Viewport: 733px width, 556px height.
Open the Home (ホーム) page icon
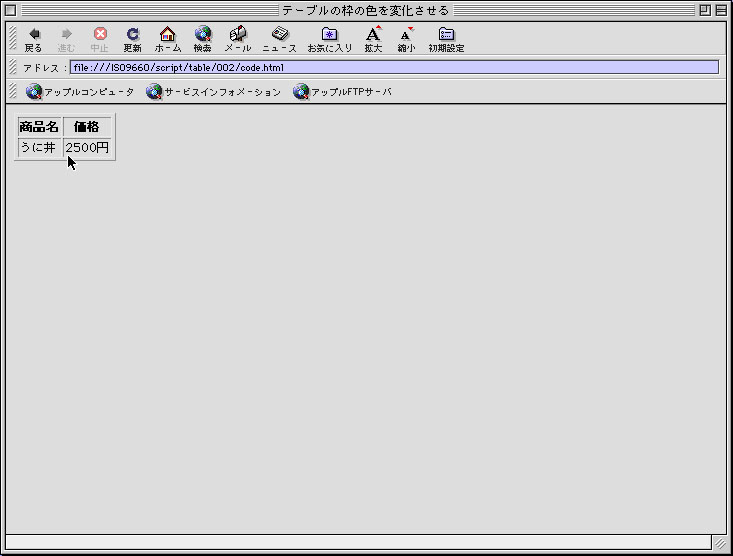pyautogui.click(x=167, y=34)
